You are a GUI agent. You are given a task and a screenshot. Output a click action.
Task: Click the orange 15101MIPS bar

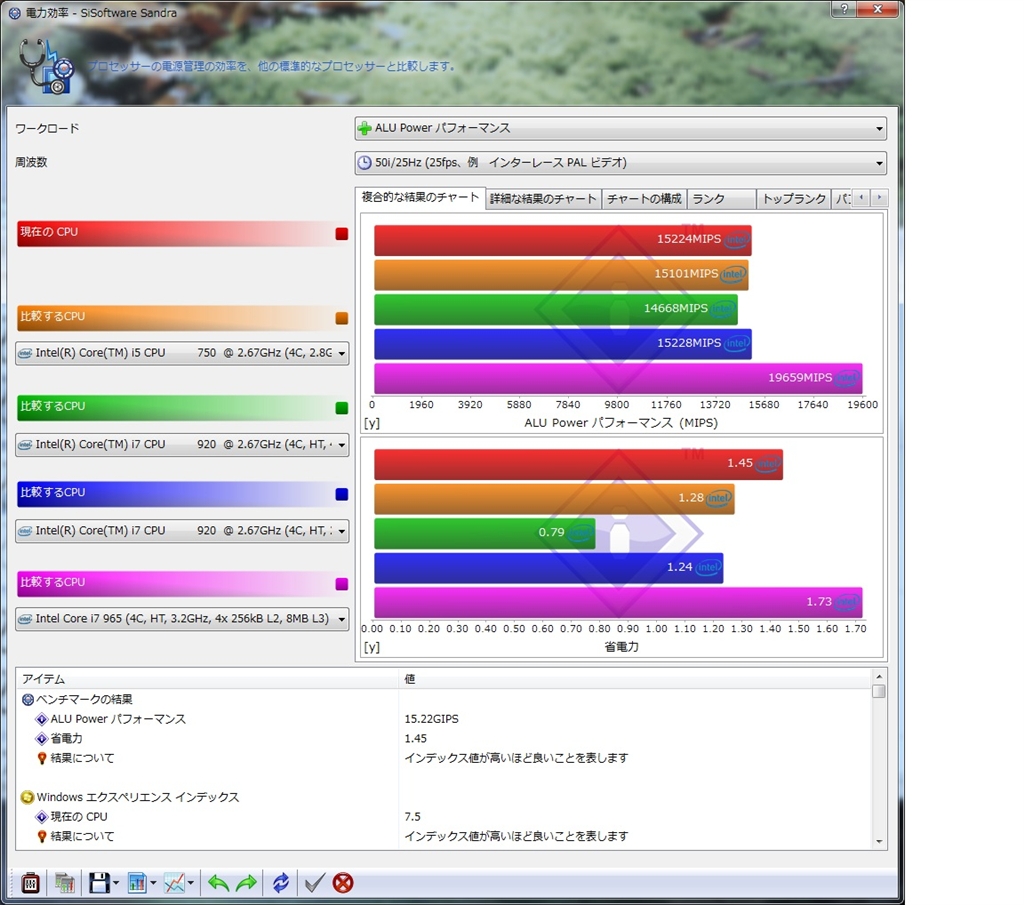(x=561, y=275)
